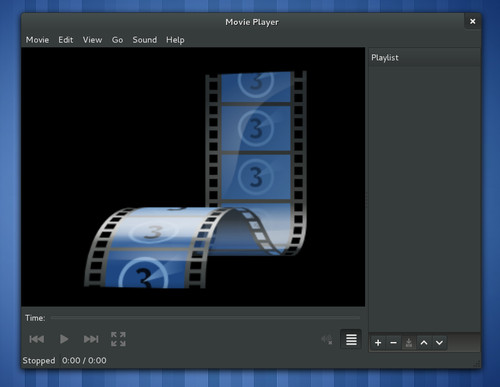Open the Edit menu
500x387 pixels.
[66, 40]
